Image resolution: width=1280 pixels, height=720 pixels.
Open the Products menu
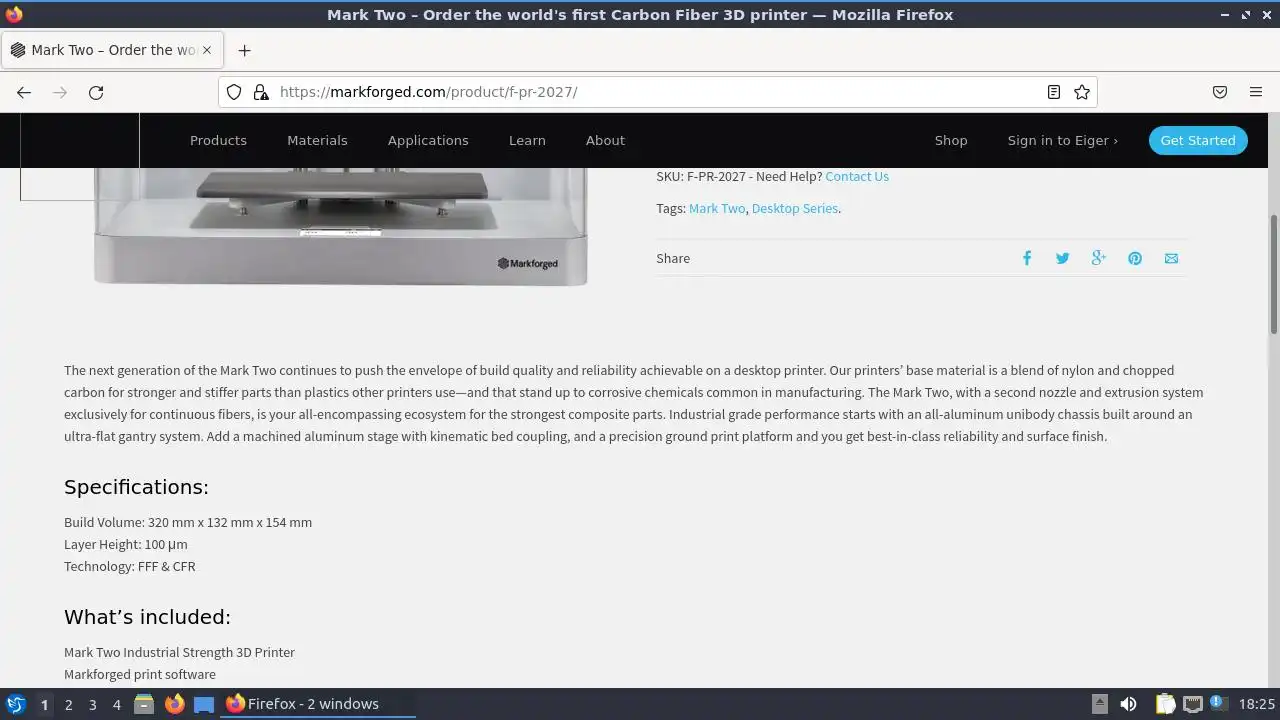click(x=218, y=140)
